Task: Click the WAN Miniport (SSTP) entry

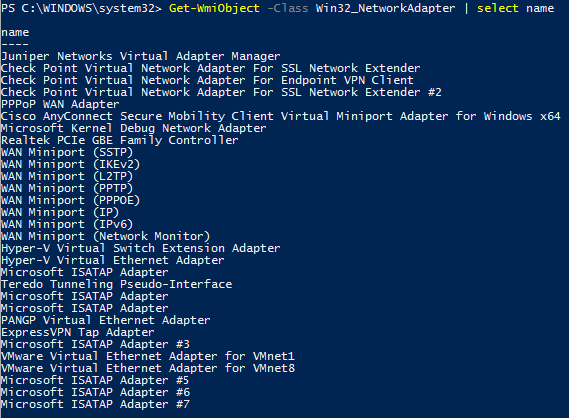Action: (67, 152)
